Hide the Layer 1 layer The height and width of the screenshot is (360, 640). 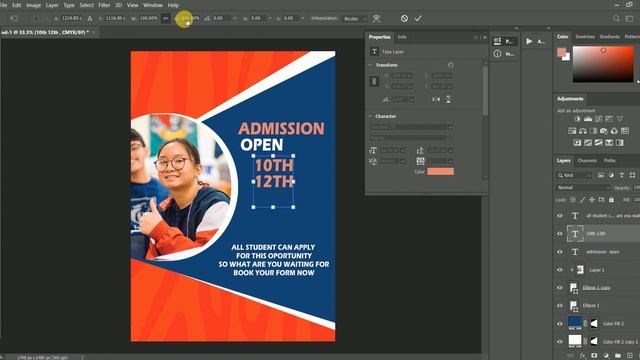tap(560, 270)
